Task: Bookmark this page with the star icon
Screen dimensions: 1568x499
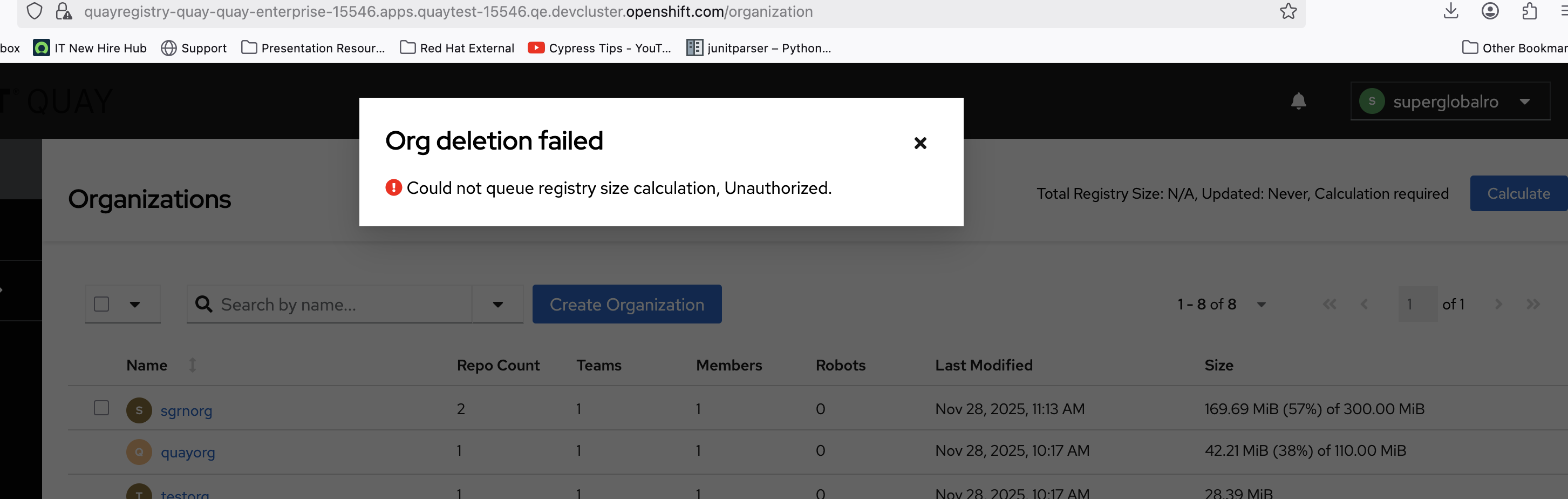Action: pos(1287,11)
